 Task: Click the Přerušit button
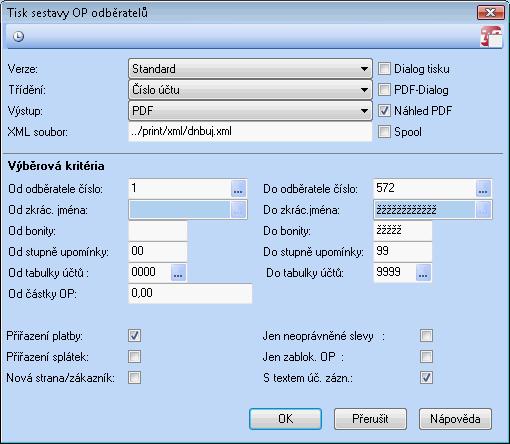[370, 419]
